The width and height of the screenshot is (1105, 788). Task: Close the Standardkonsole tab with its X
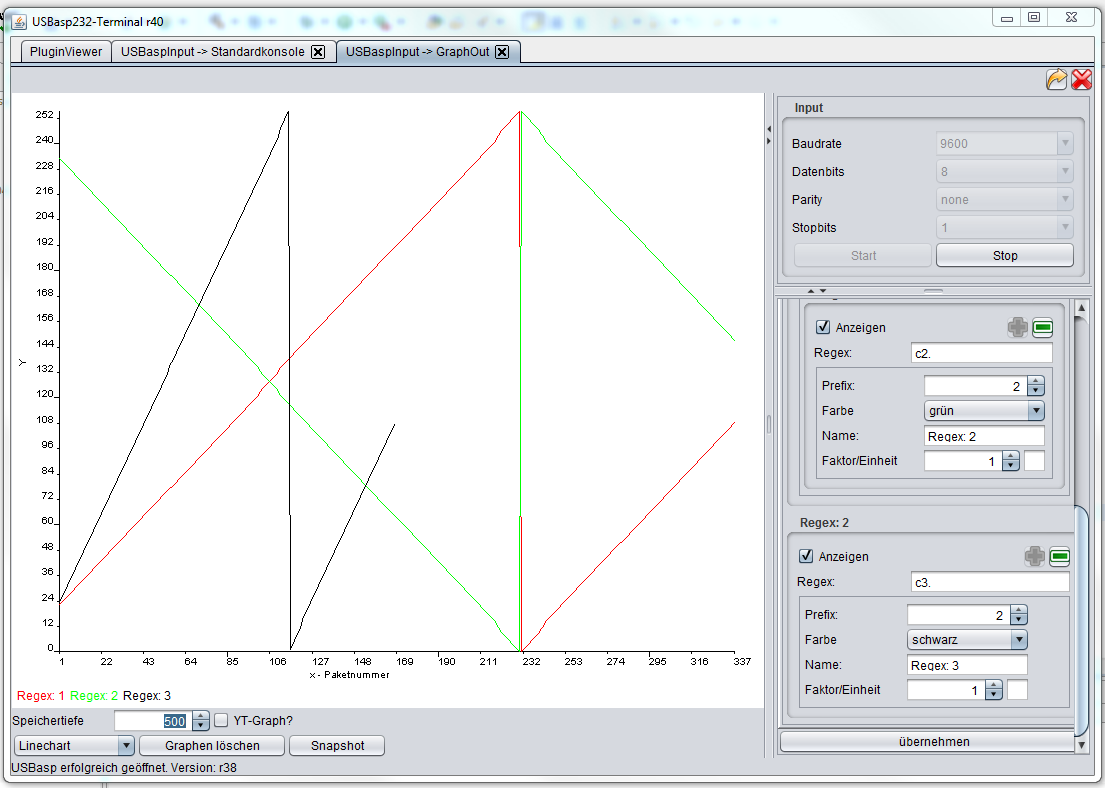pyautogui.click(x=318, y=51)
